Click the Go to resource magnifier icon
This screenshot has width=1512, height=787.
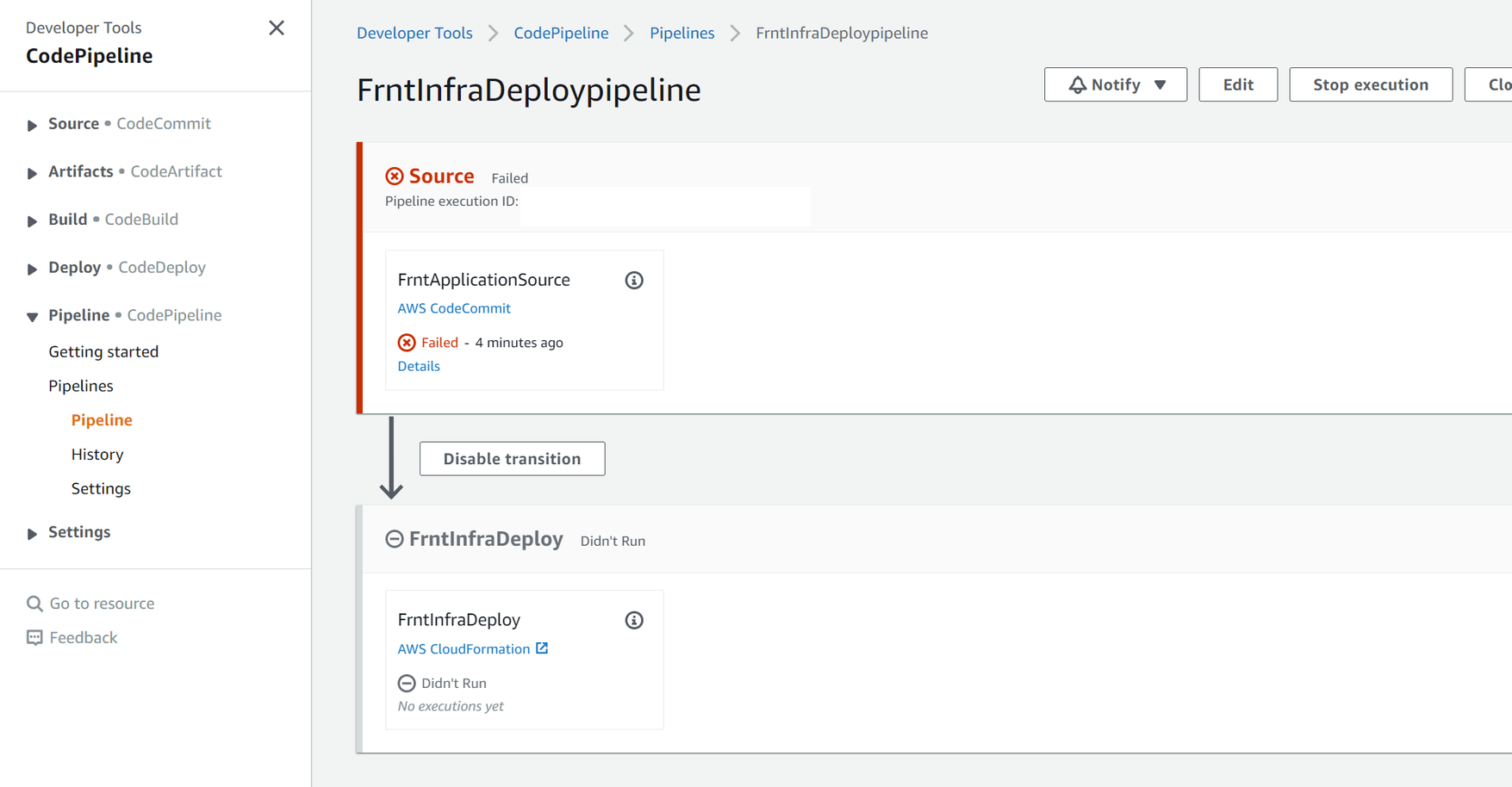34,603
